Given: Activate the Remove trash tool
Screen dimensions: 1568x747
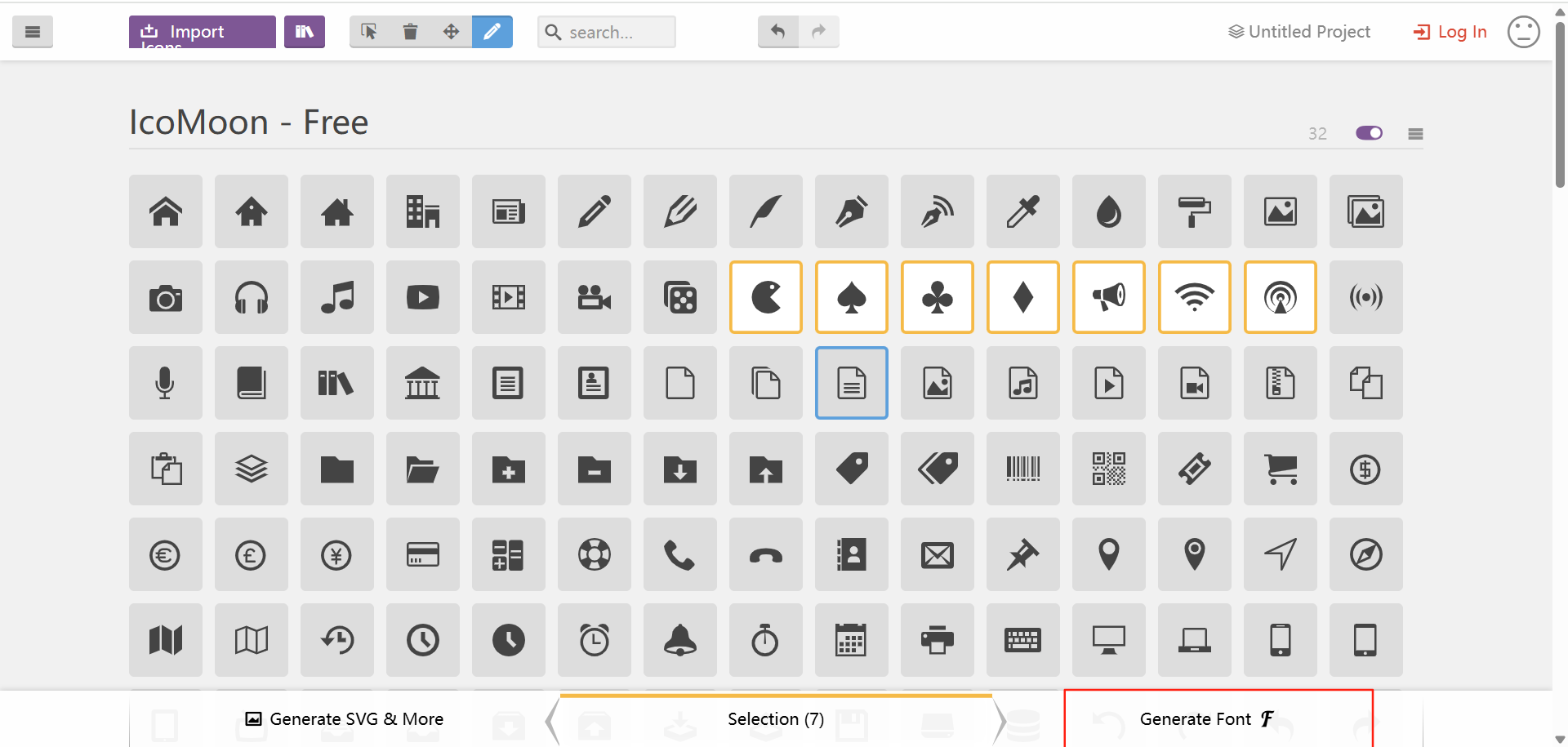Looking at the screenshot, I should [x=410, y=32].
